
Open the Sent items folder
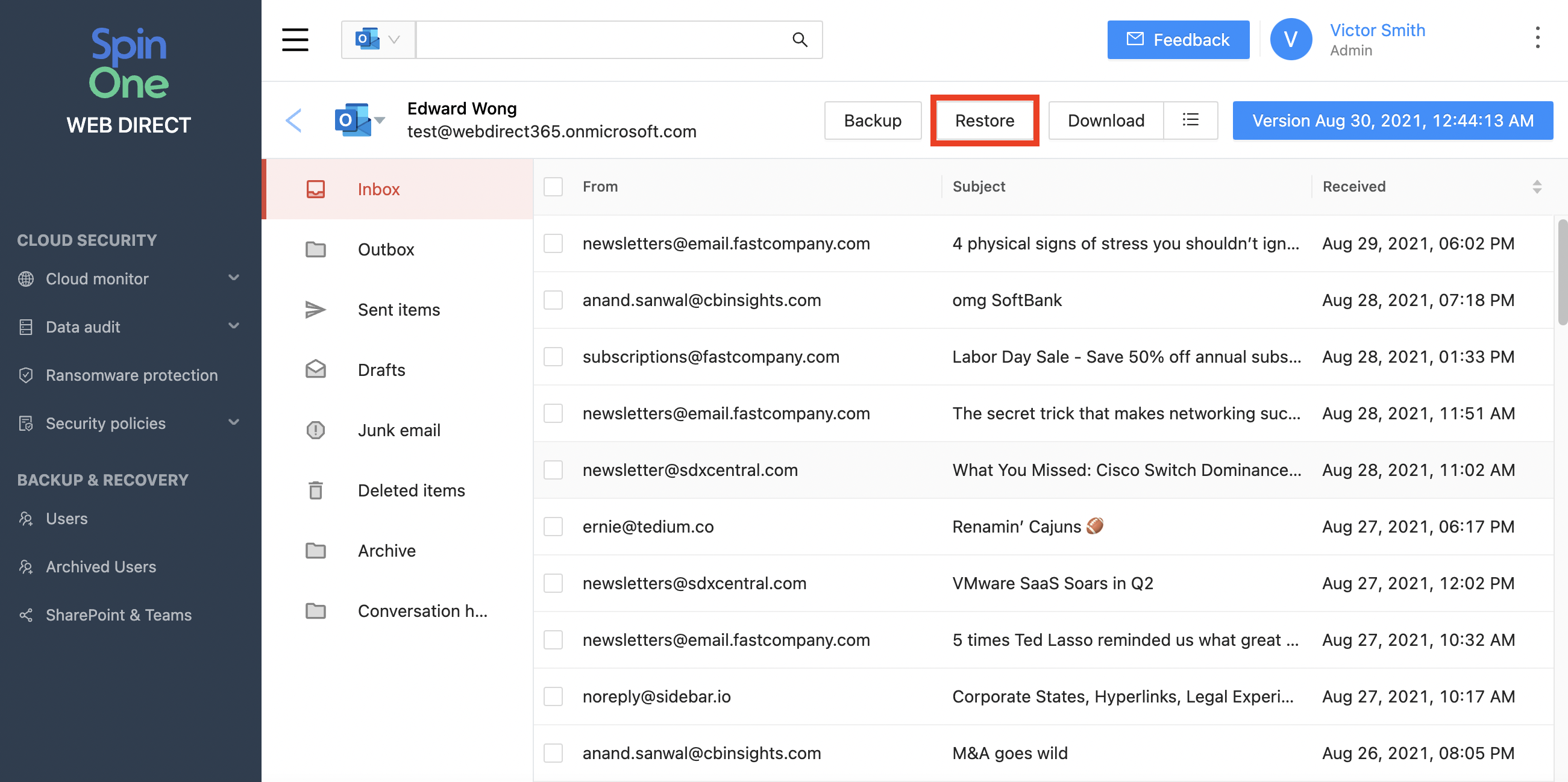(x=398, y=310)
